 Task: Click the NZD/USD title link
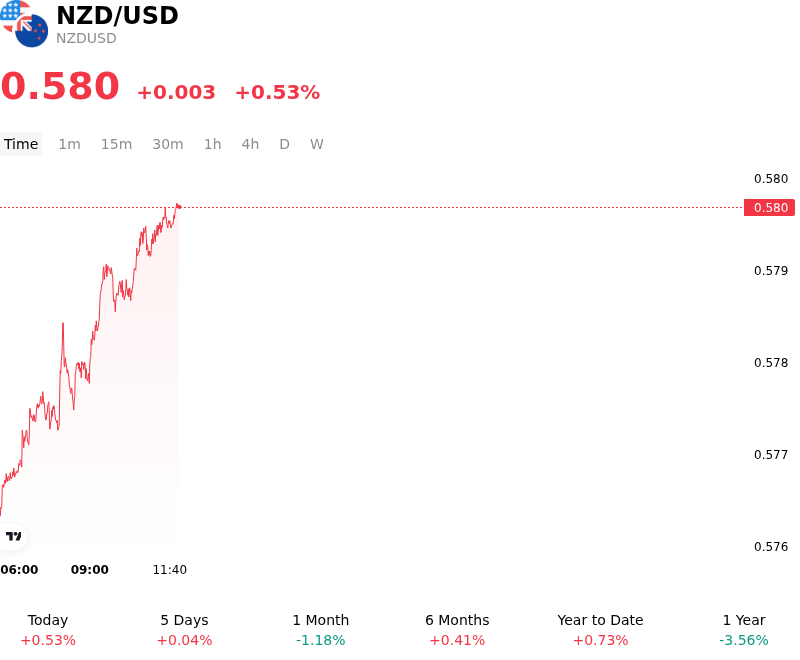tap(117, 16)
